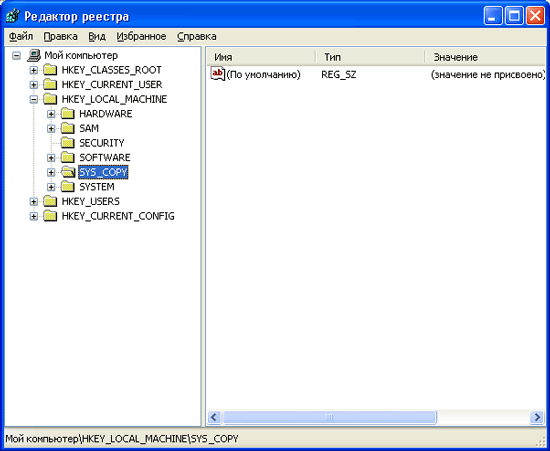Expand the HARDWARE key
This screenshot has height=451, width=550.
click(x=51, y=114)
